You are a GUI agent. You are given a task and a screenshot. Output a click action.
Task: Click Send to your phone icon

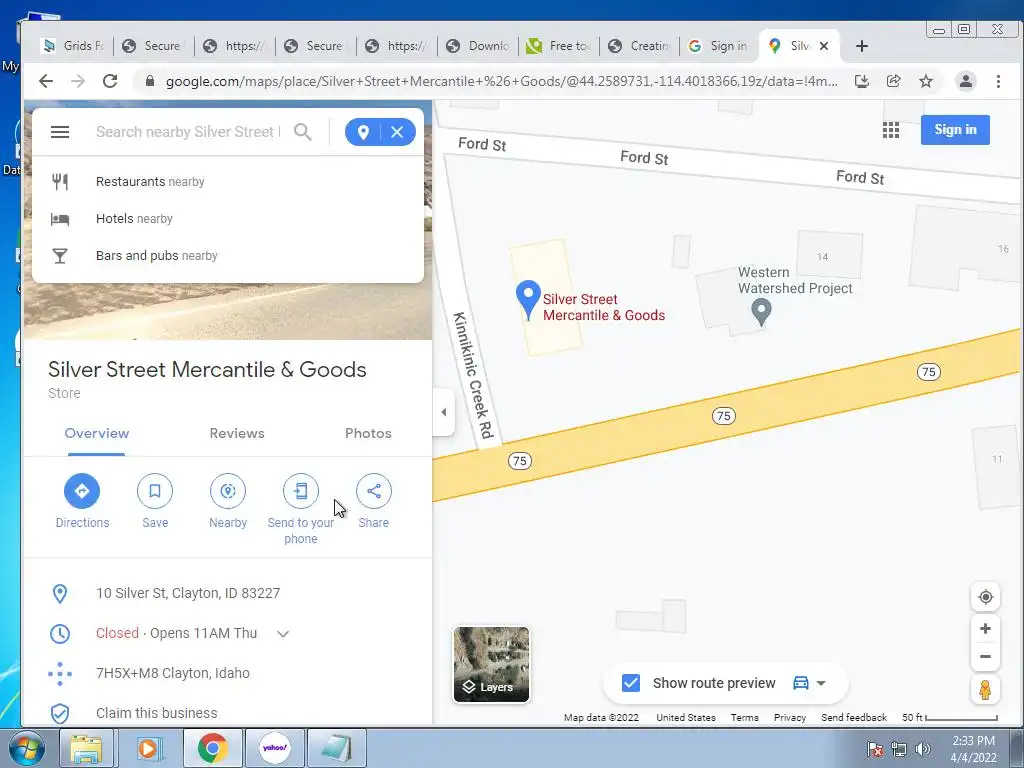pos(301,491)
